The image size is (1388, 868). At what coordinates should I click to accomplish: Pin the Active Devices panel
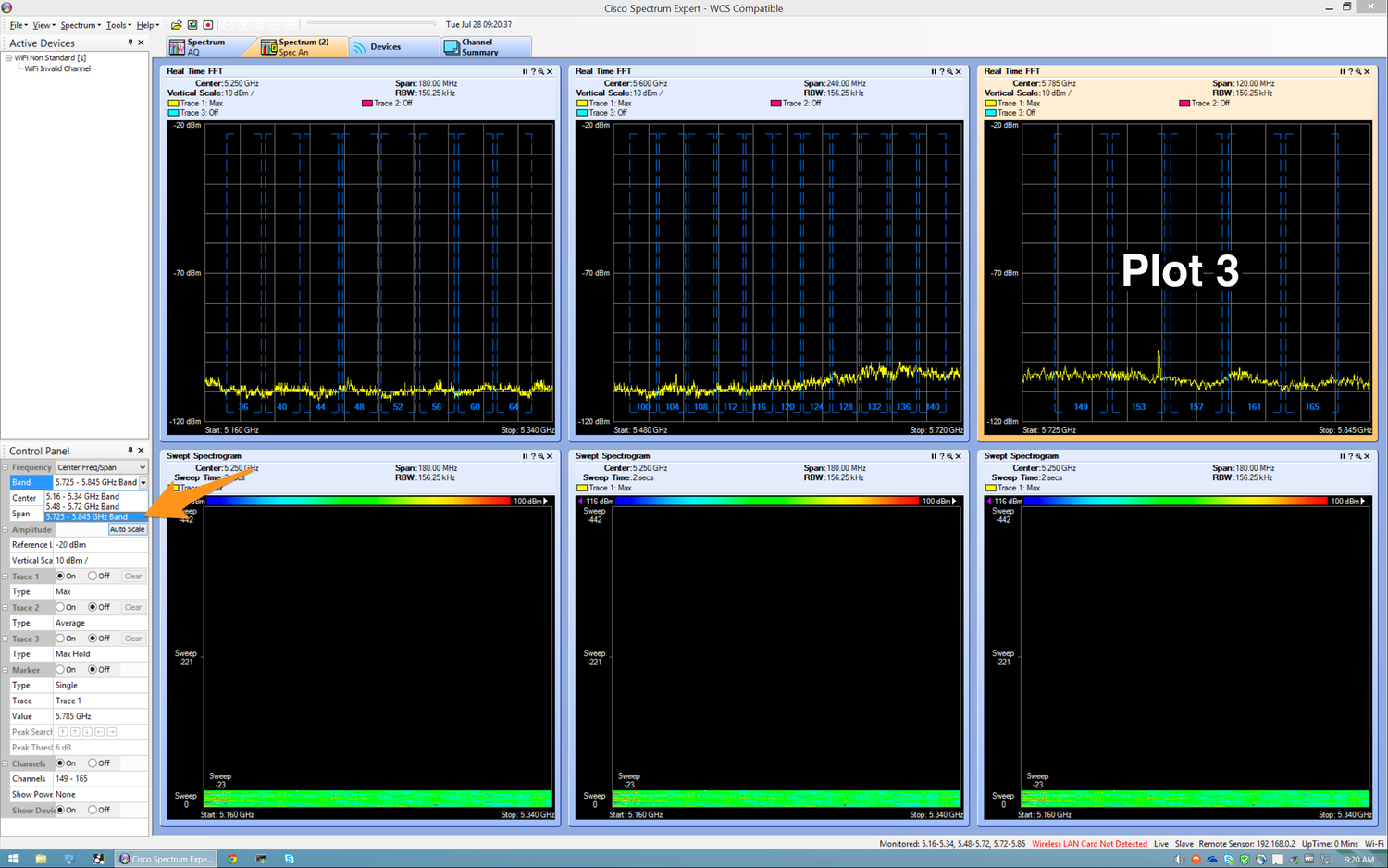click(x=130, y=43)
